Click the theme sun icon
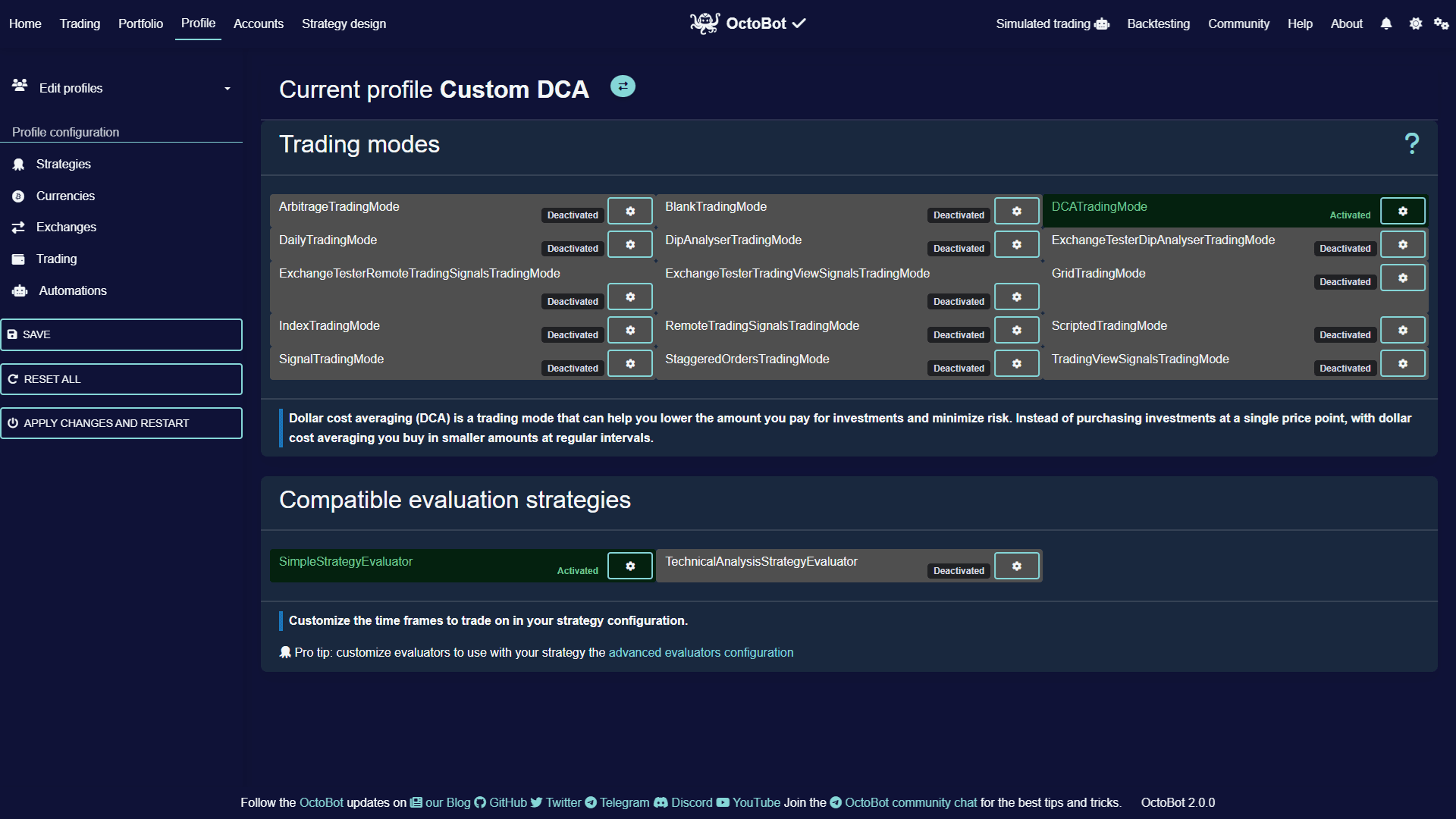Screen dimensions: 1456x819 [x=1415, y=24]
